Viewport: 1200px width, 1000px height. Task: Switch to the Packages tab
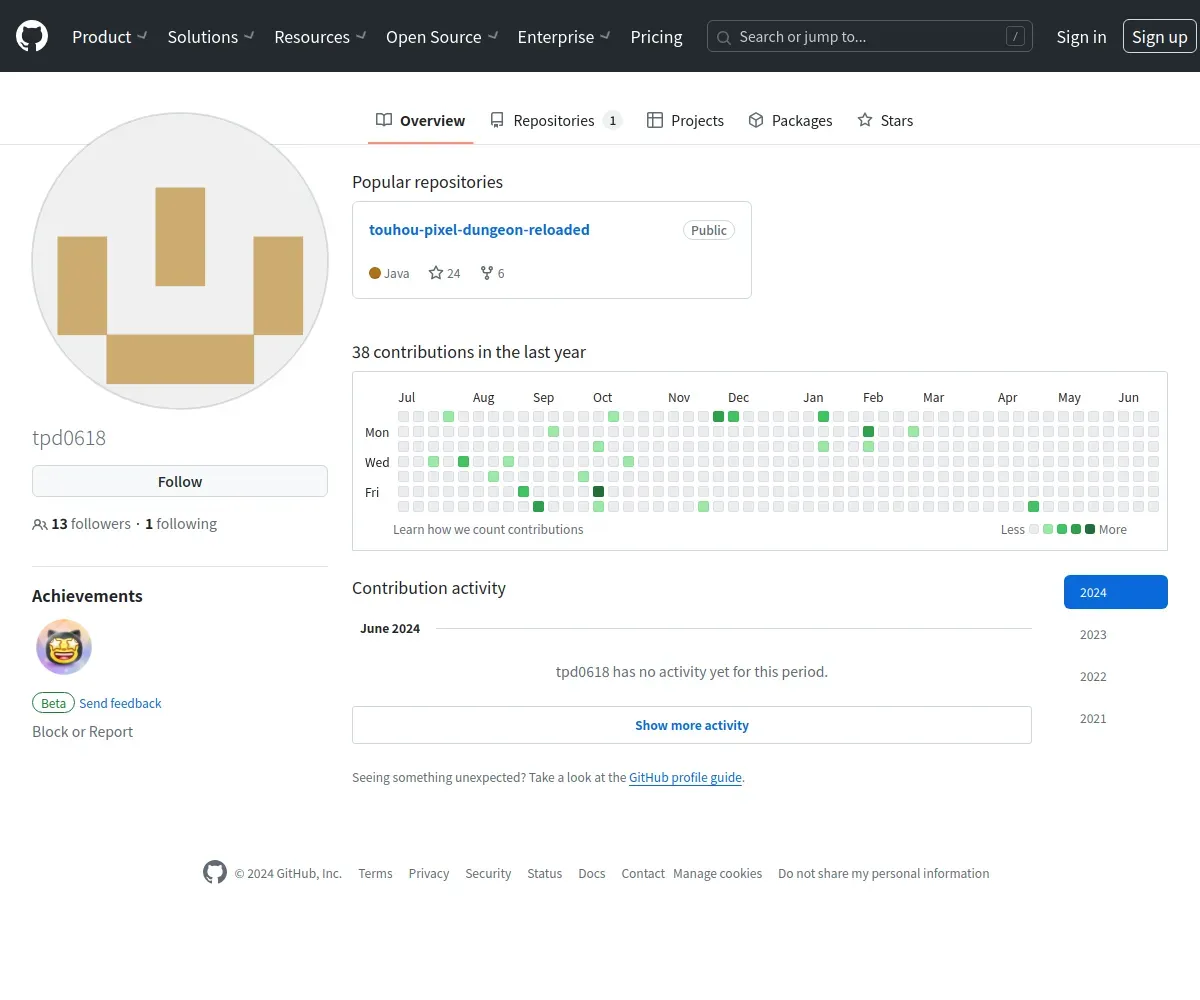[x=790, y=120]
